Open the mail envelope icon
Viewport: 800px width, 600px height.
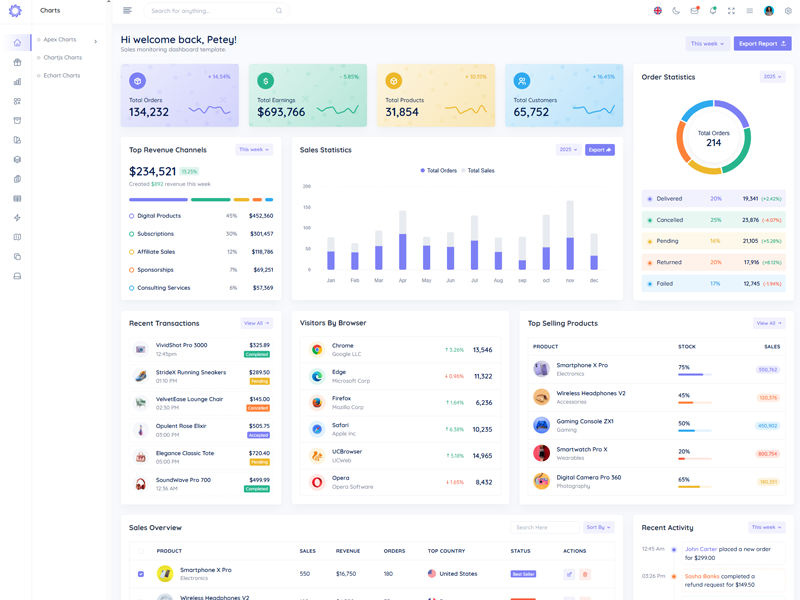coord(694,11)
